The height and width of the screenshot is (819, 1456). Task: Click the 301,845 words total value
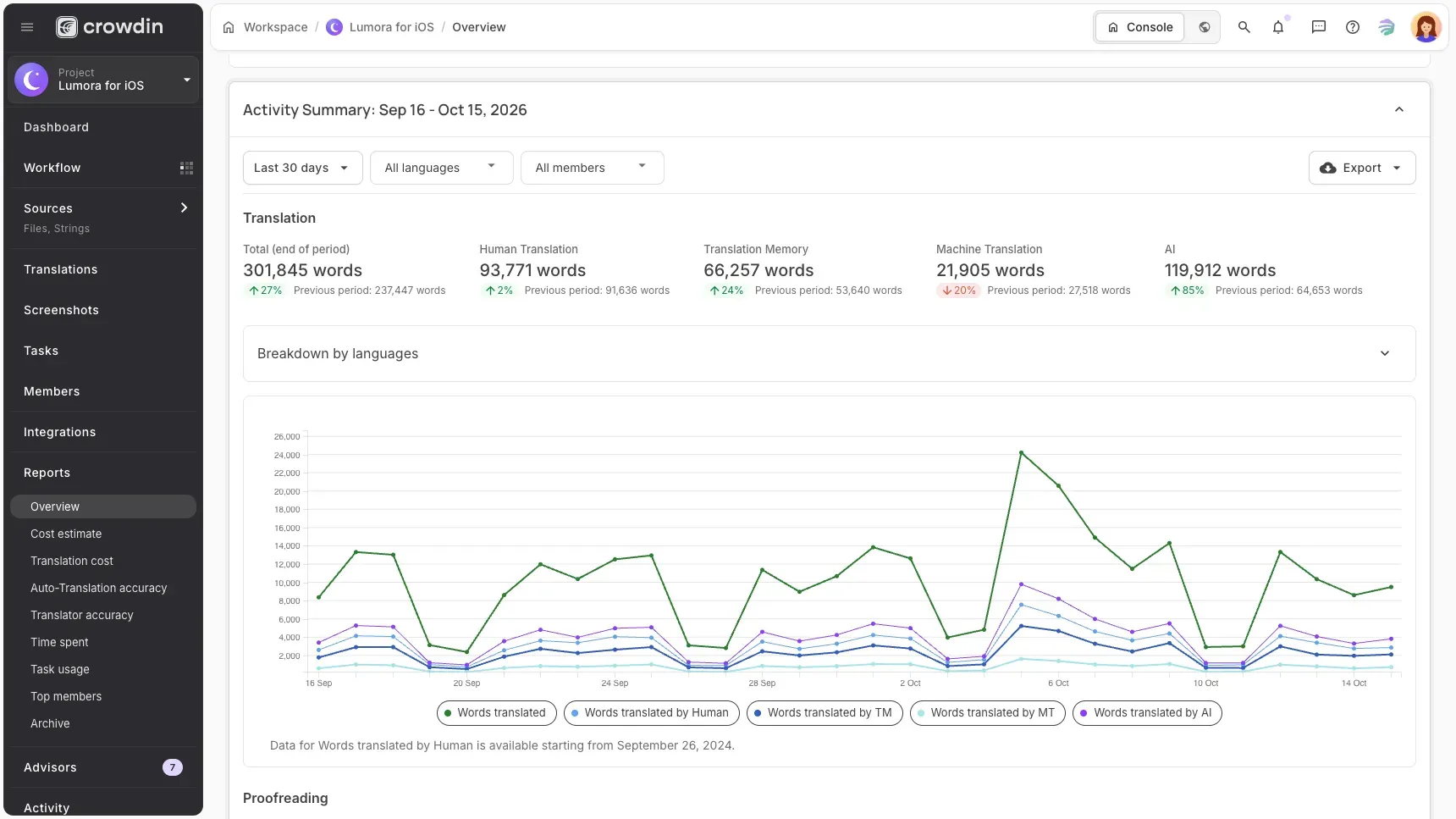(302, 270)
